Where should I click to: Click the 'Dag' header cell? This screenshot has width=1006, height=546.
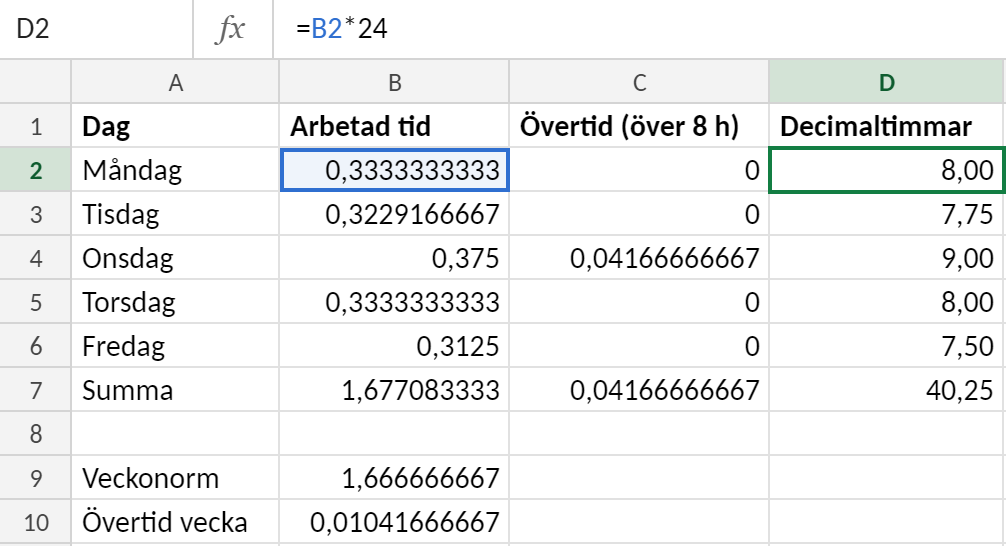coord(175,126)
